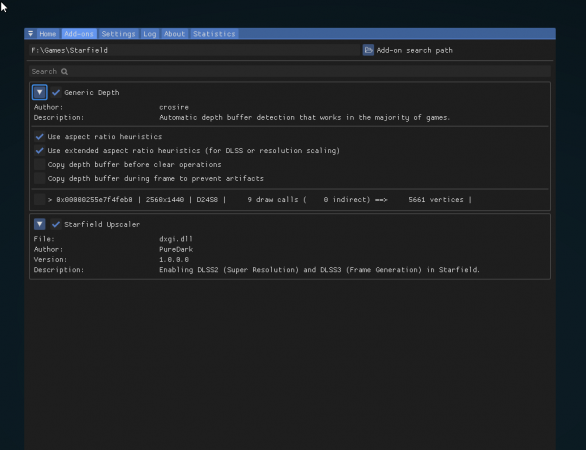Disable the Starfield Upscaler add-on checkbox
The image size is (586, 450).
[56, 224]
